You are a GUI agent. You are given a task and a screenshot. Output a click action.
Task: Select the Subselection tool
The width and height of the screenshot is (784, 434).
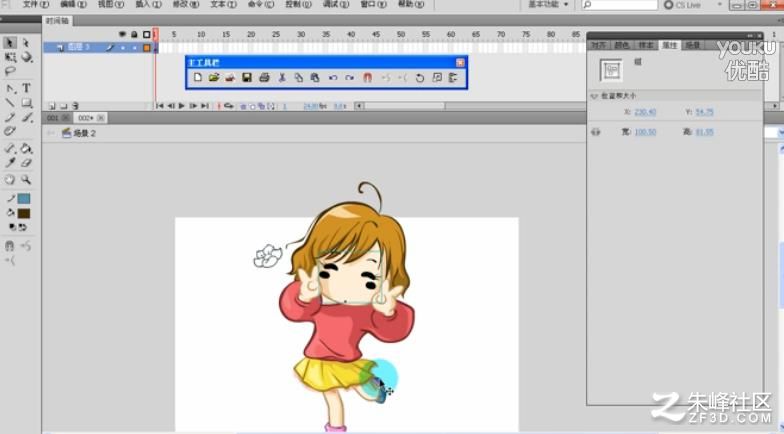[x=26, y=43]
